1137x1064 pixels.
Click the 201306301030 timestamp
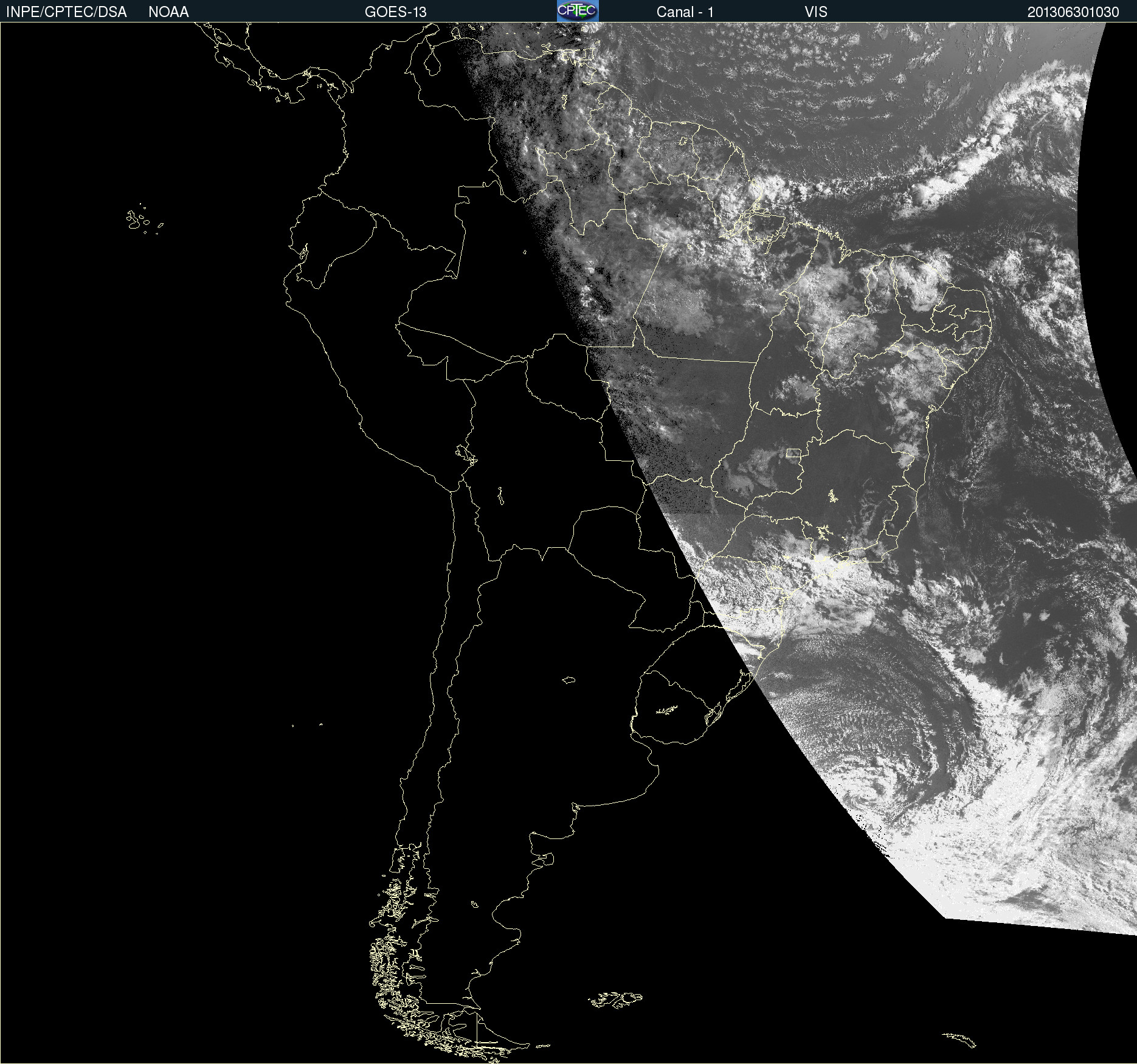(x=1073, y=12)
